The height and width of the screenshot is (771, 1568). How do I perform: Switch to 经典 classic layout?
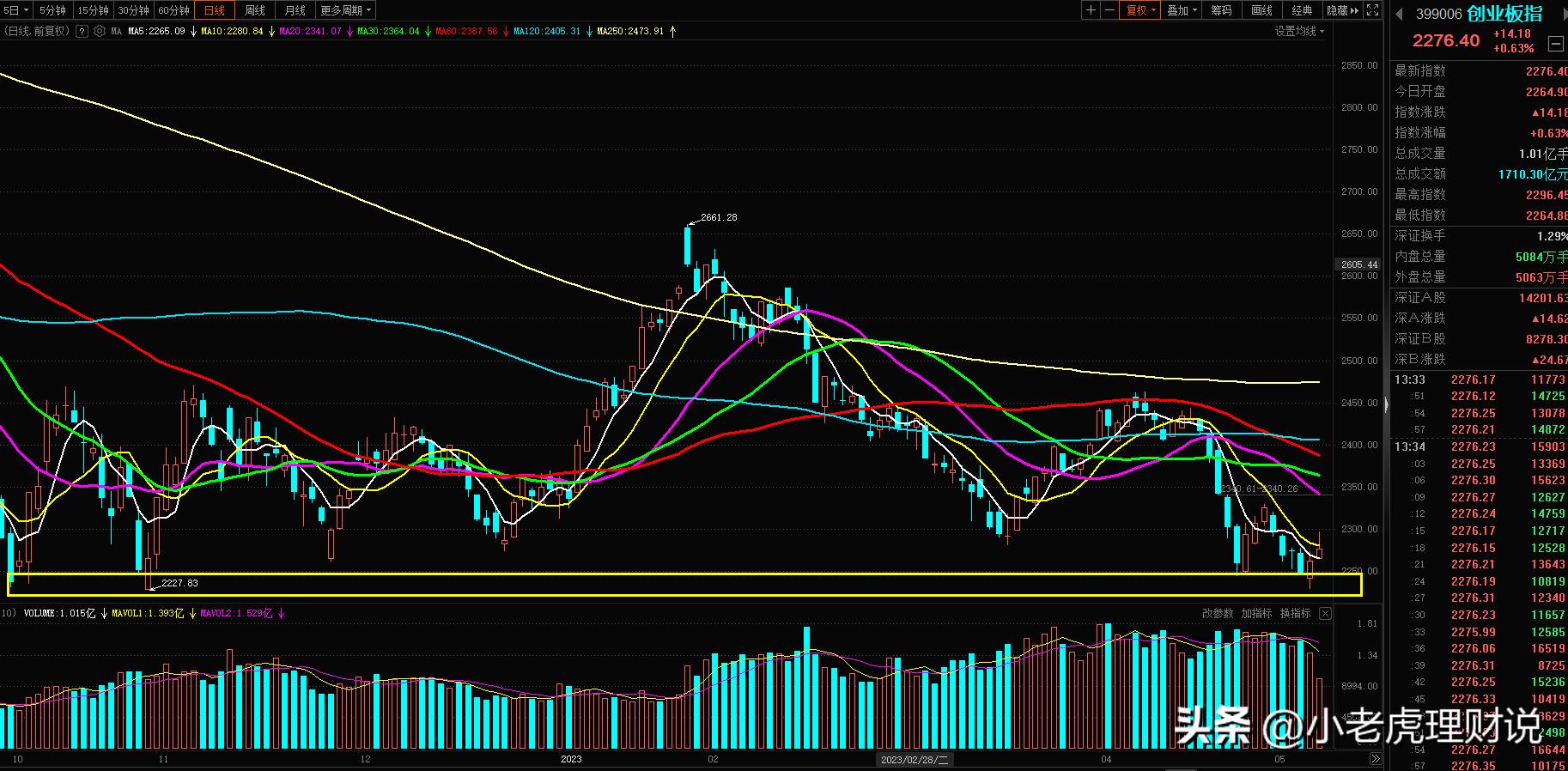pyautogui.click(x=1302, y=10)
